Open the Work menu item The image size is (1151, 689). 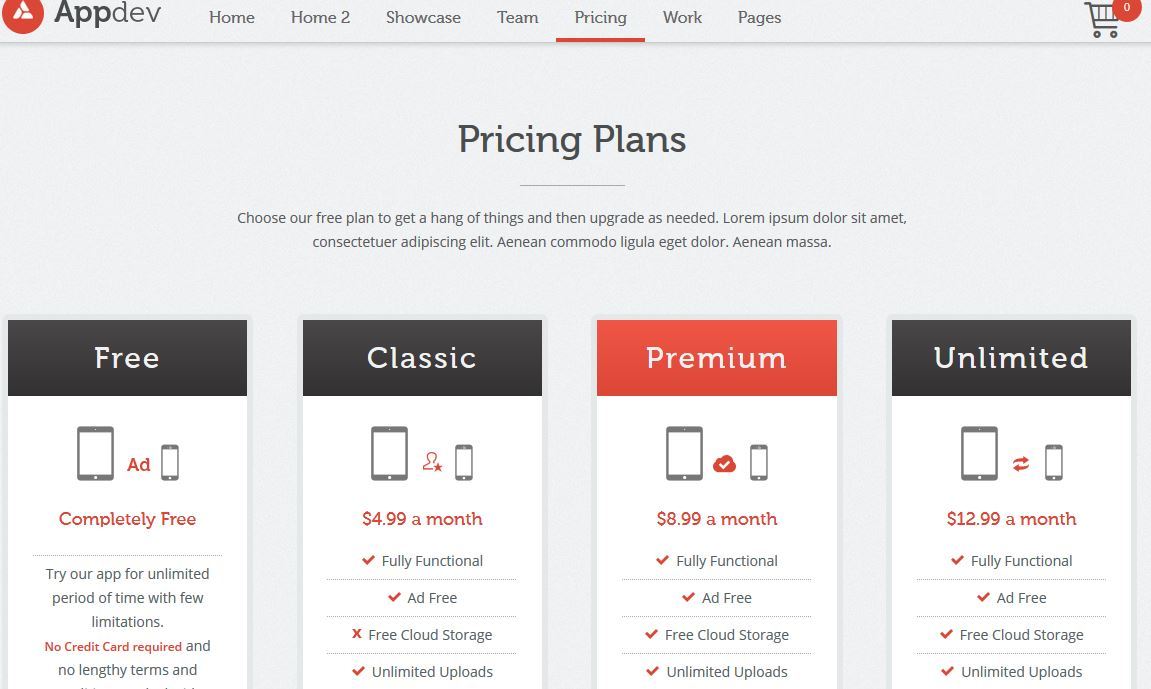pyautogui.click(x=682, y=18)
